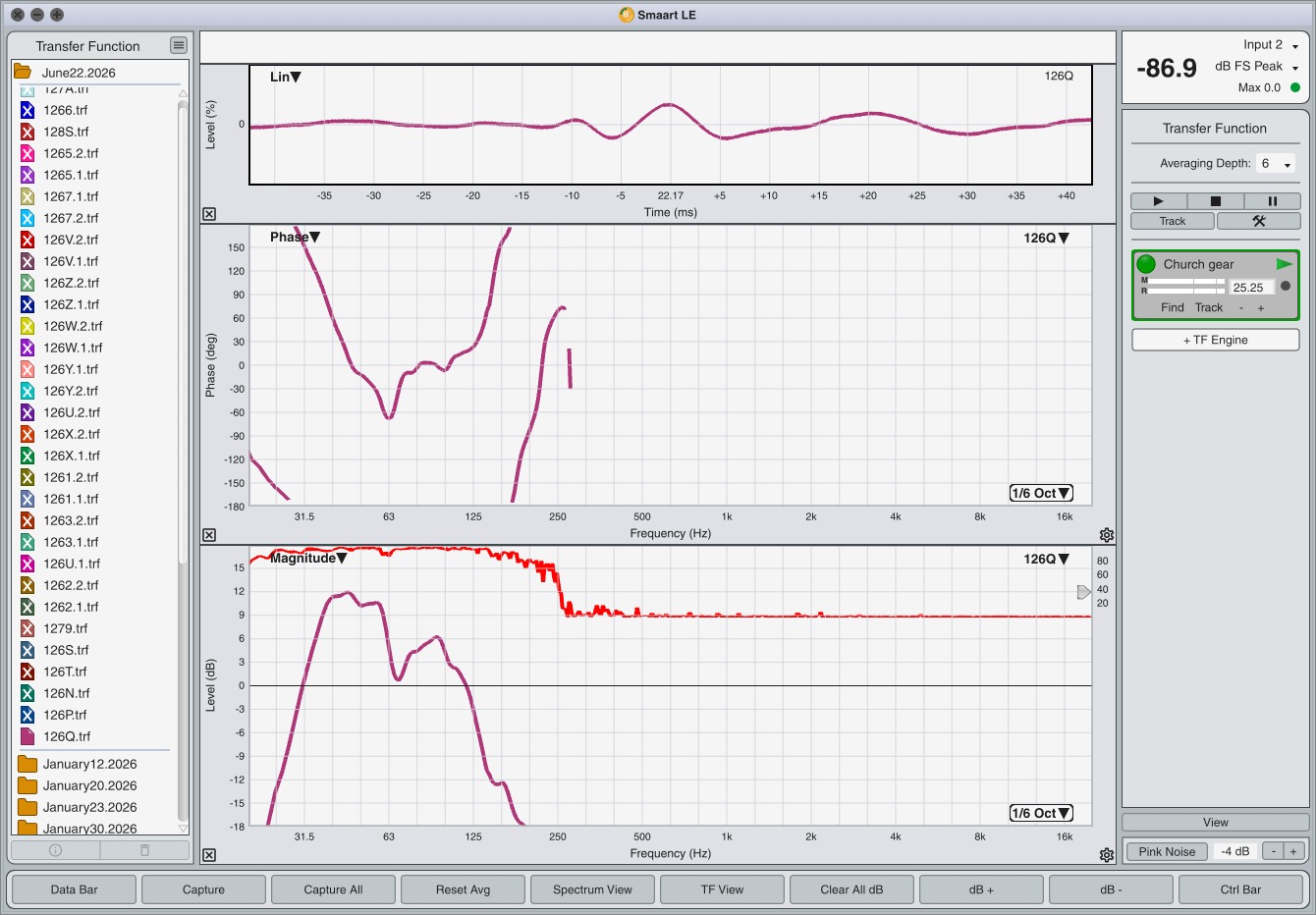Open the phase graph gear settings
The width and height of the screenshot is (1316, 915).
1107,535
